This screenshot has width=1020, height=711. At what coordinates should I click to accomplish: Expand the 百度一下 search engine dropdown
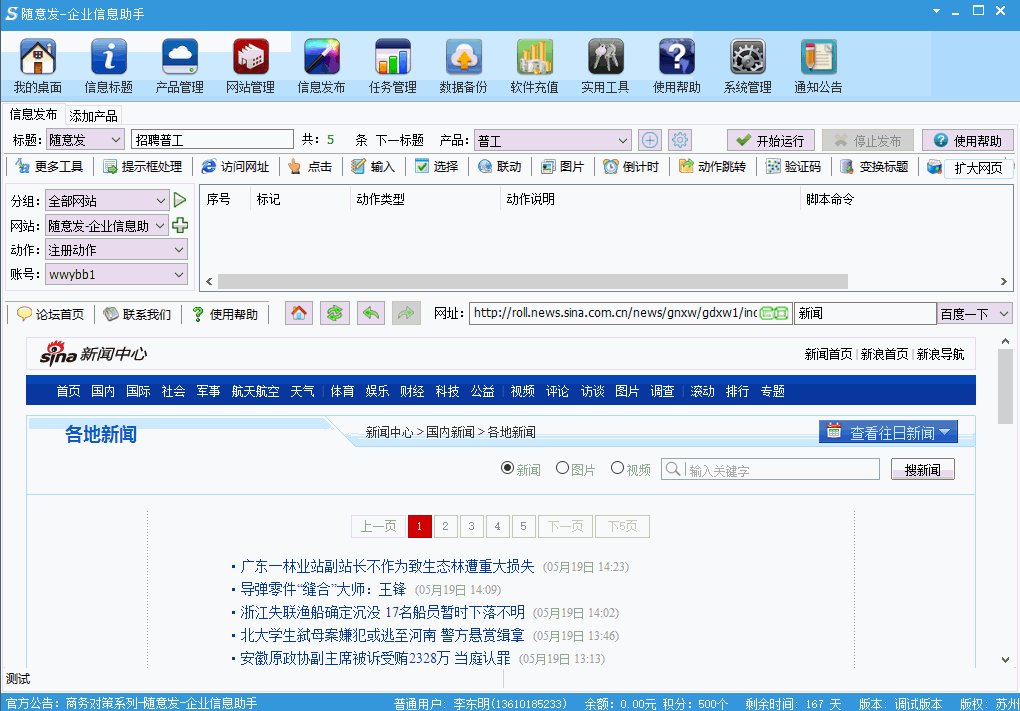pyautogui.click(x=1004, y=314)
